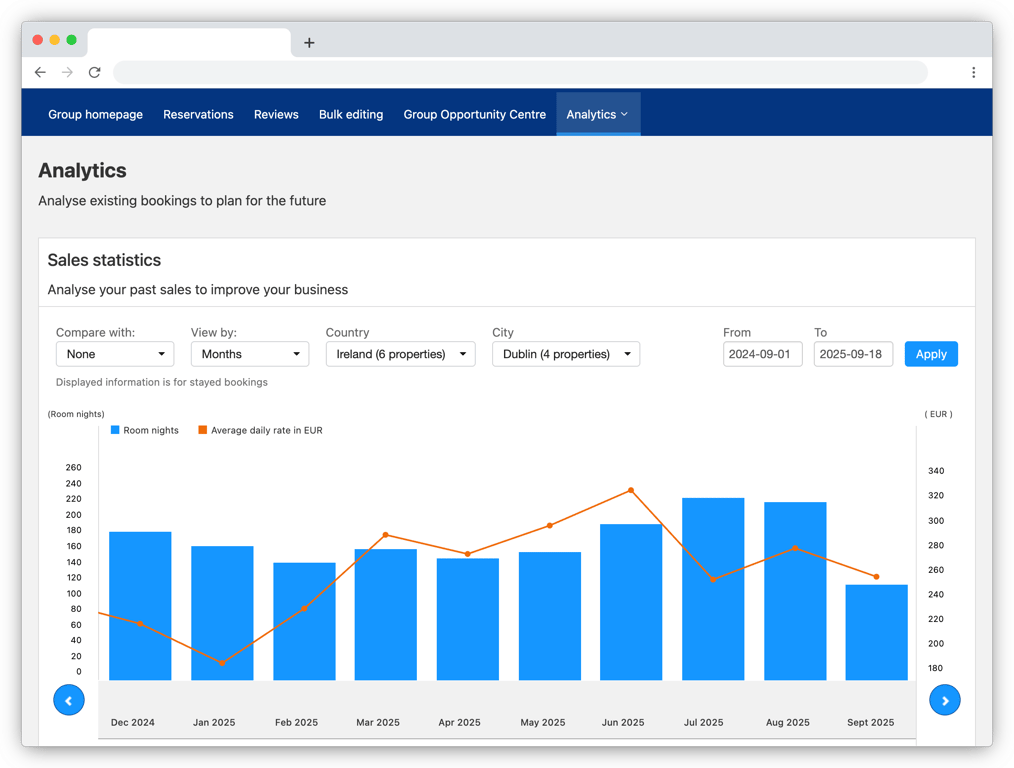Click the browser back arrow
Viewport: 1014px width, 768px height.
(x=40, y=72)
